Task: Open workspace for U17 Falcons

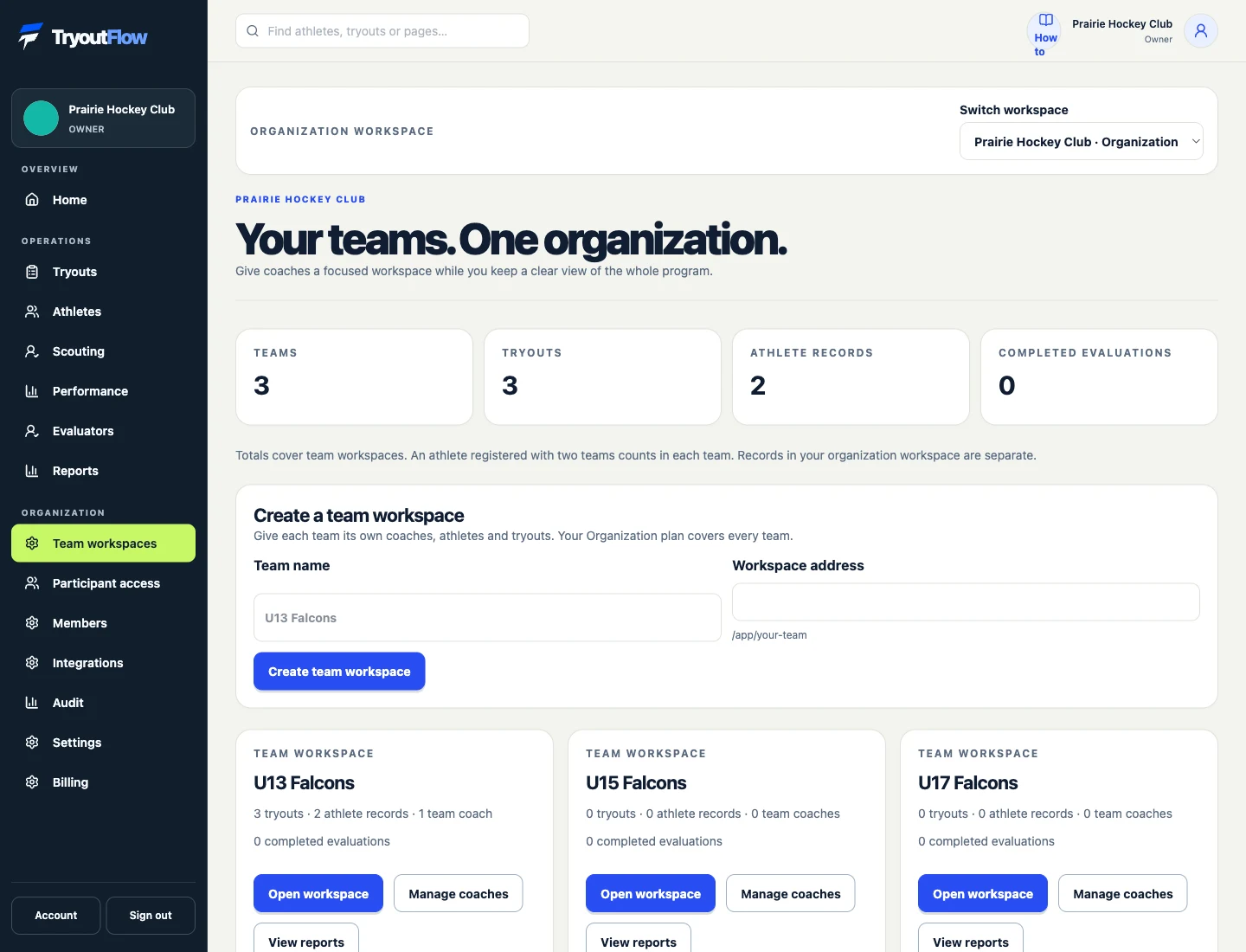Action: [x=983, y=894]
